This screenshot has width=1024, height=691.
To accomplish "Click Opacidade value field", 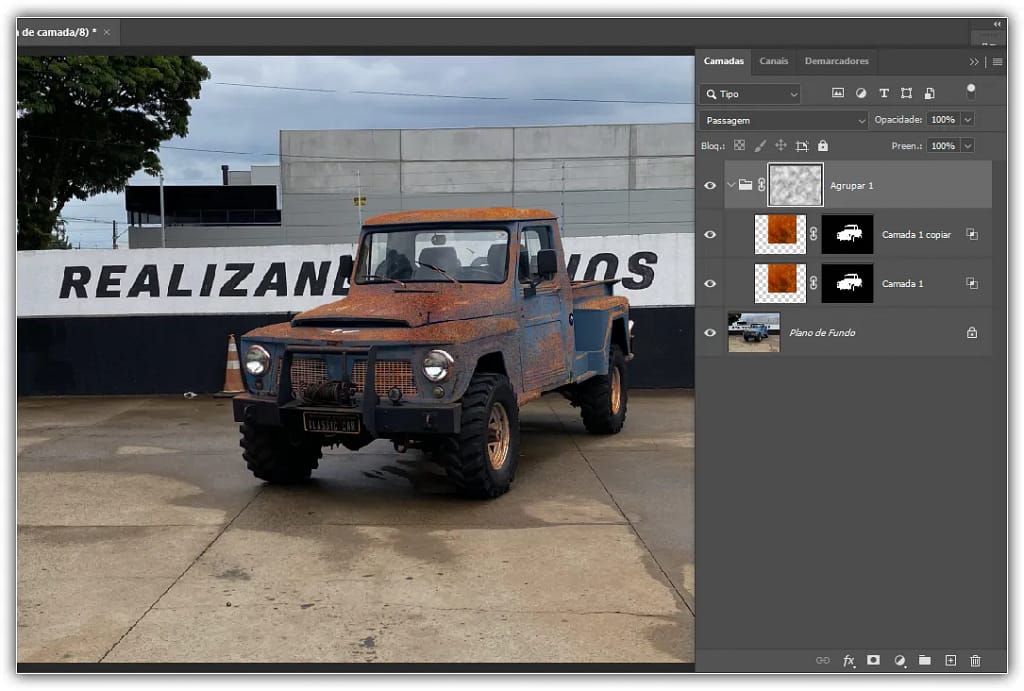I will [x=944, y=120].
